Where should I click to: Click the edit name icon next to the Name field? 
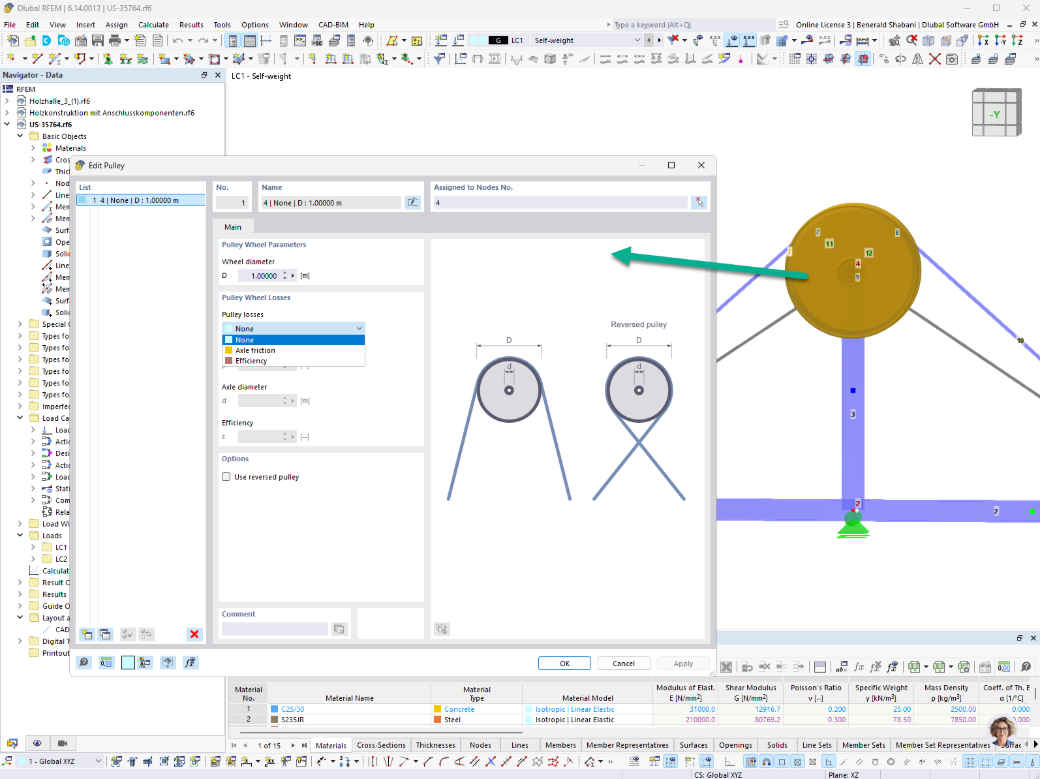pos(413,202)
